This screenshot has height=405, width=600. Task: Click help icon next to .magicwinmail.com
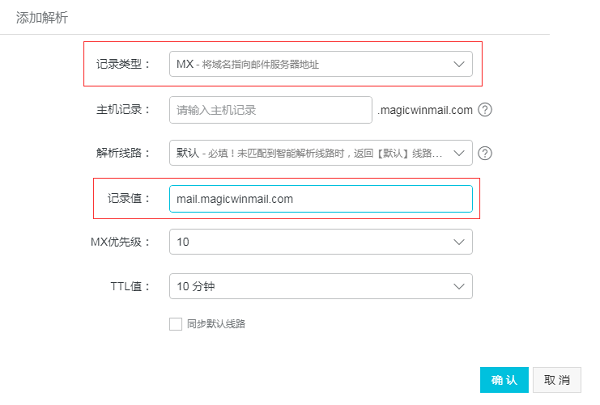485,110
